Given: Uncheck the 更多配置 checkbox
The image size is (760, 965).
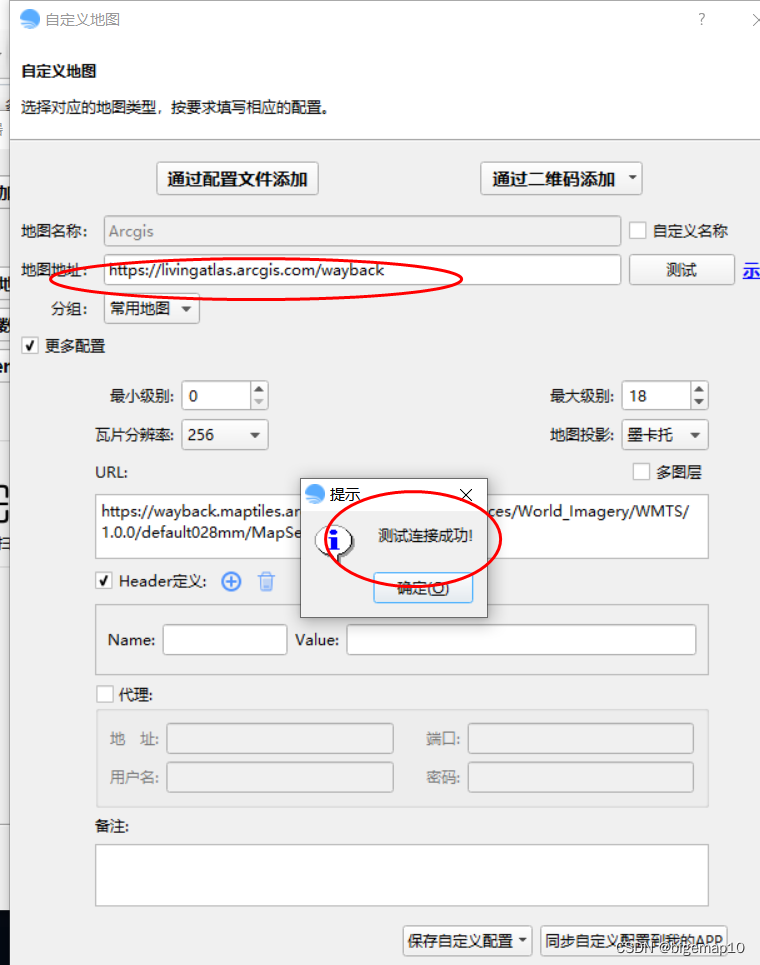Looking at the screenshot, I should 30,345.
